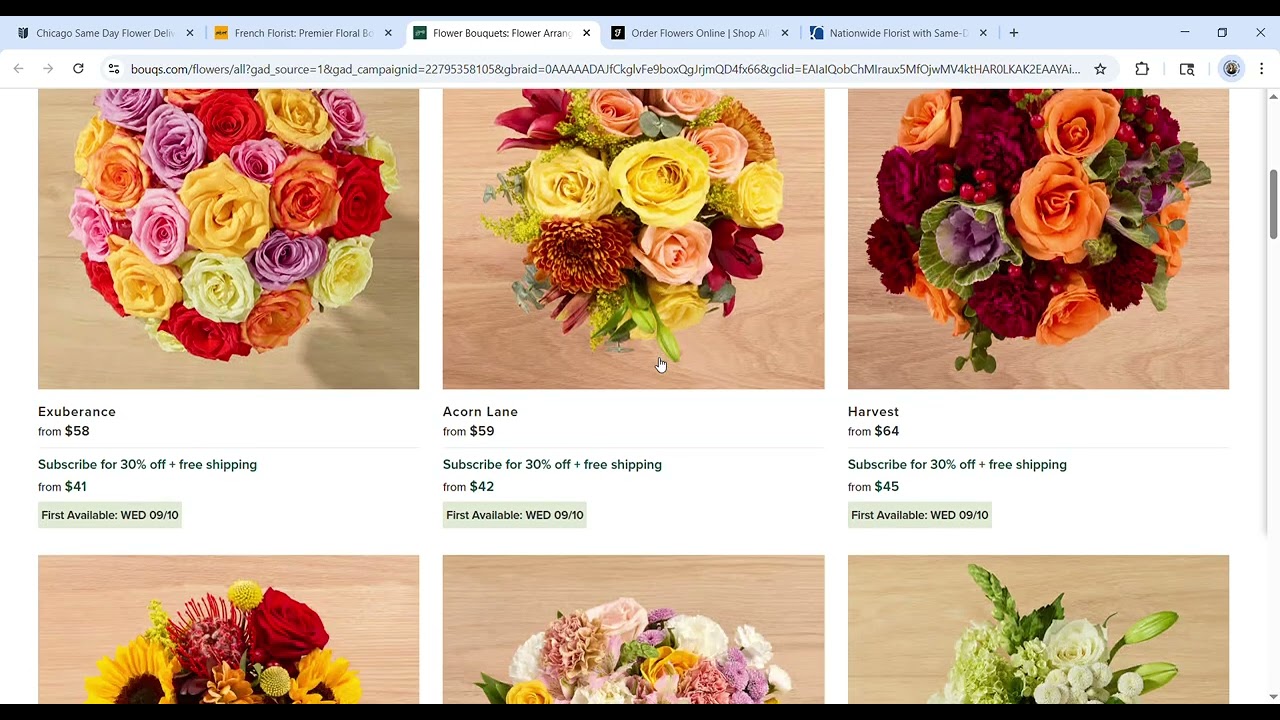Open the pastel carnation bouquet image
Viewport: 1280px width, 720px height.
633,629
